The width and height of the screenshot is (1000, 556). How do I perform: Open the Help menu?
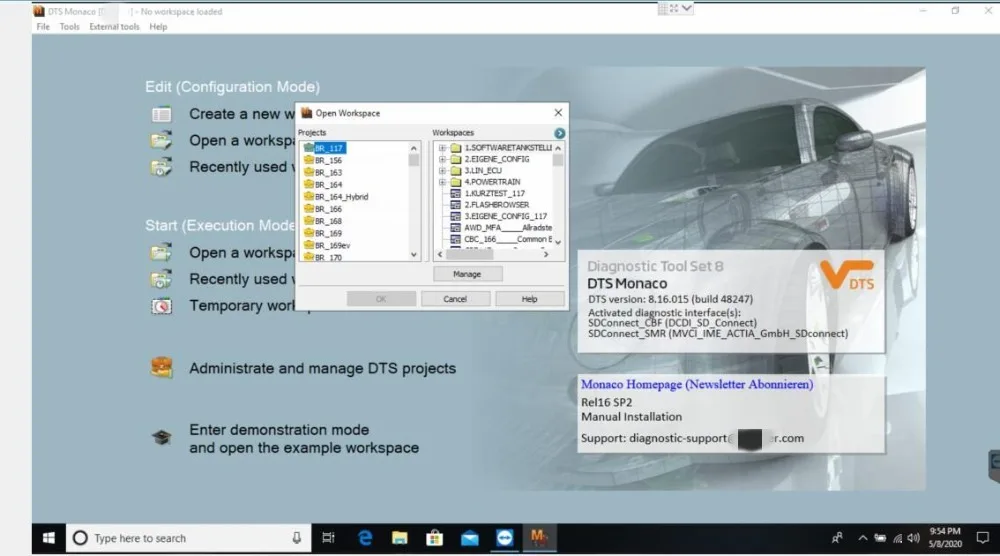click(158, 27)
